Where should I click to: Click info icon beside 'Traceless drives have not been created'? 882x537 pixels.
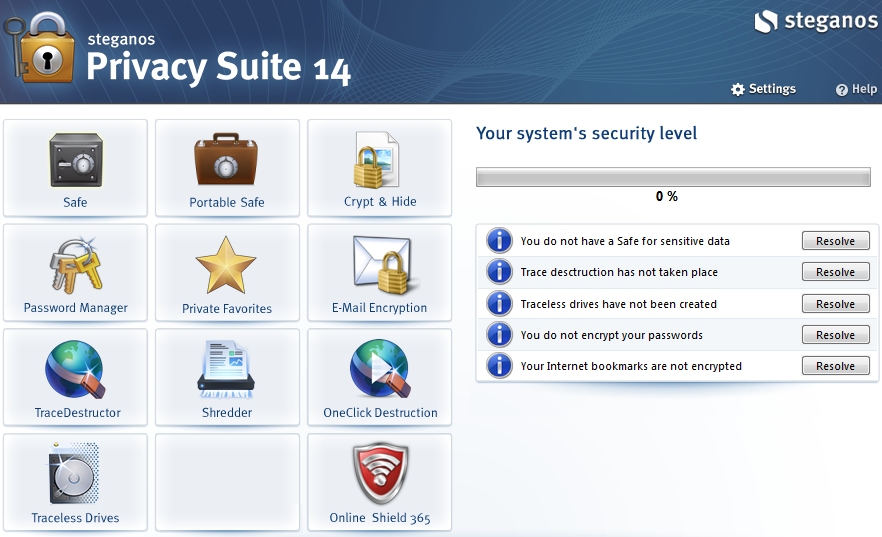[499, 304]
